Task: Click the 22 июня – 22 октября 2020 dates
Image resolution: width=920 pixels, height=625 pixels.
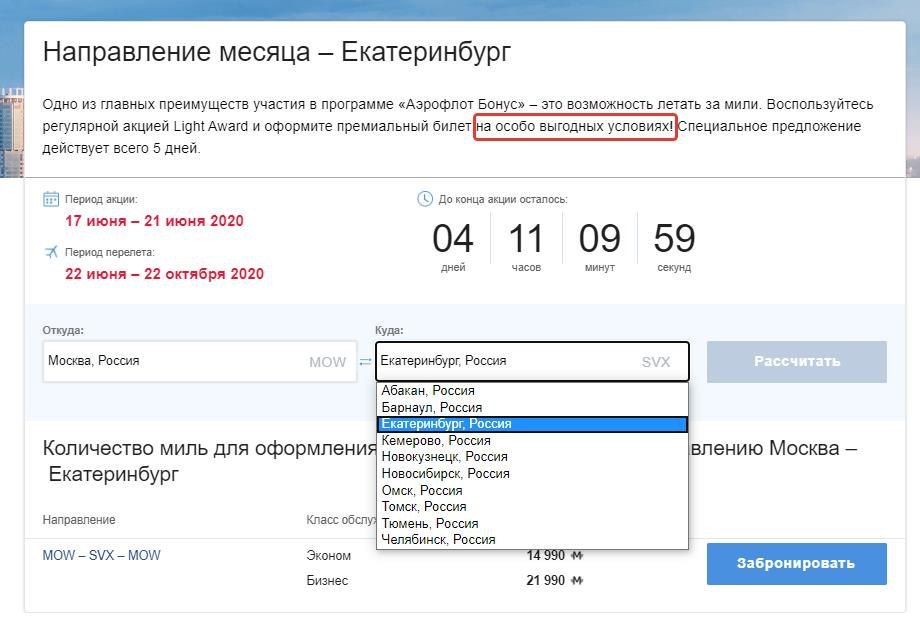Action: click(x=164, y=274)
